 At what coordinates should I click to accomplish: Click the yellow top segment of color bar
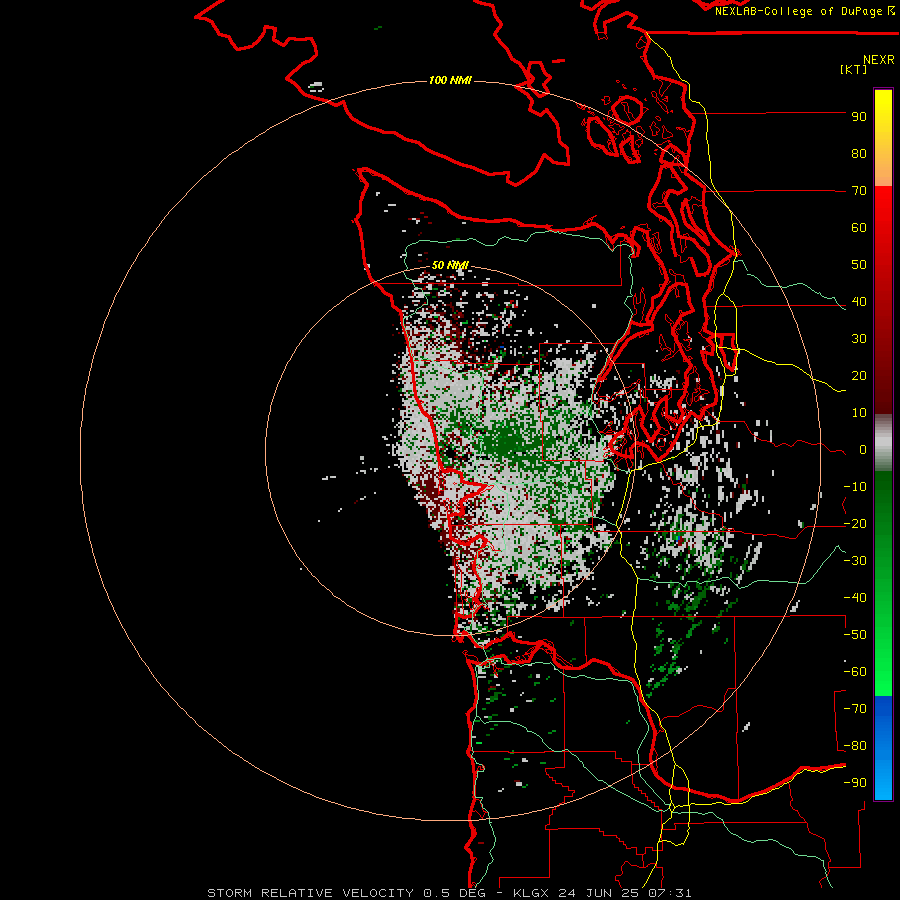click(x=883, y=138)
